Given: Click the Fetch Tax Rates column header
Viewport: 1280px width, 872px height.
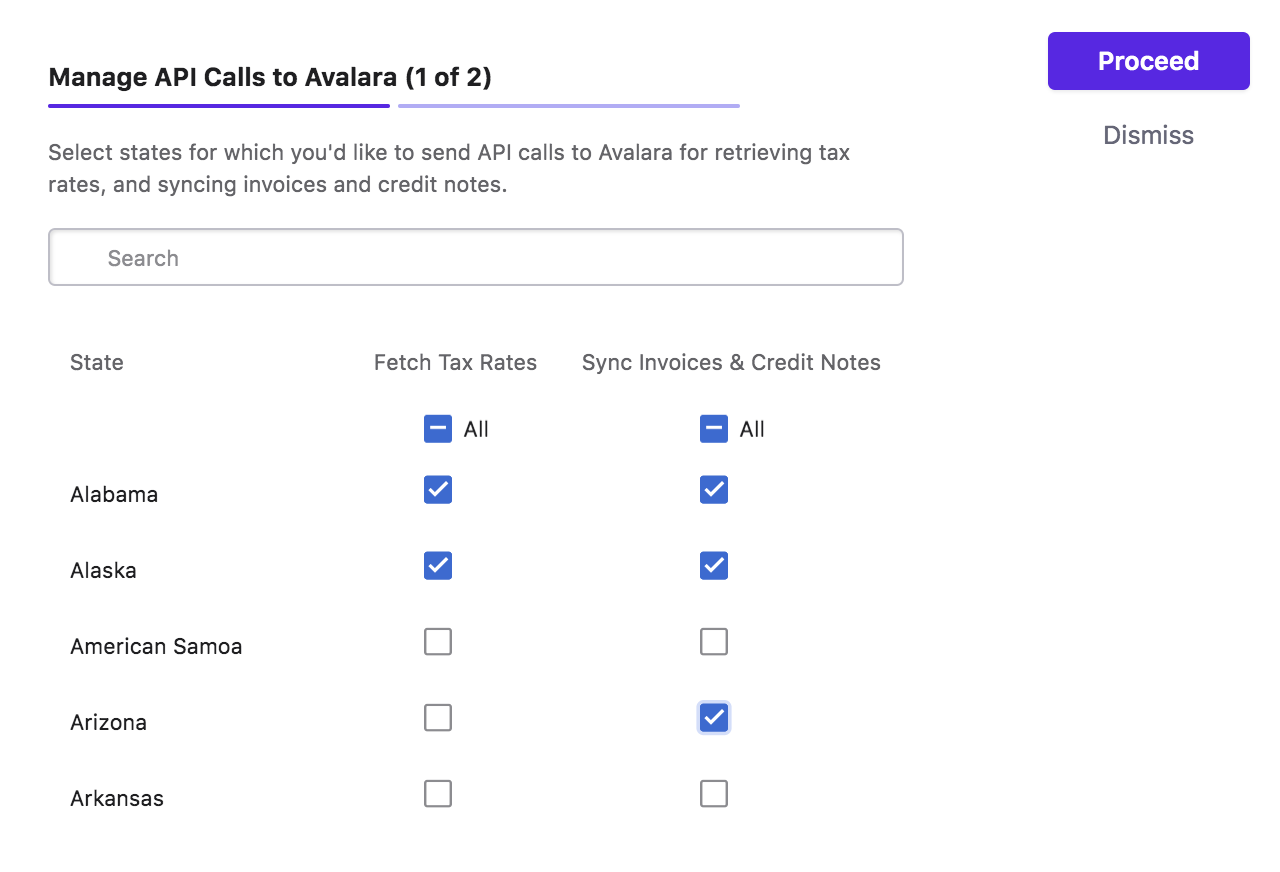Looking at the screenshot, I should pyautogui.click(x=455, y=363).
